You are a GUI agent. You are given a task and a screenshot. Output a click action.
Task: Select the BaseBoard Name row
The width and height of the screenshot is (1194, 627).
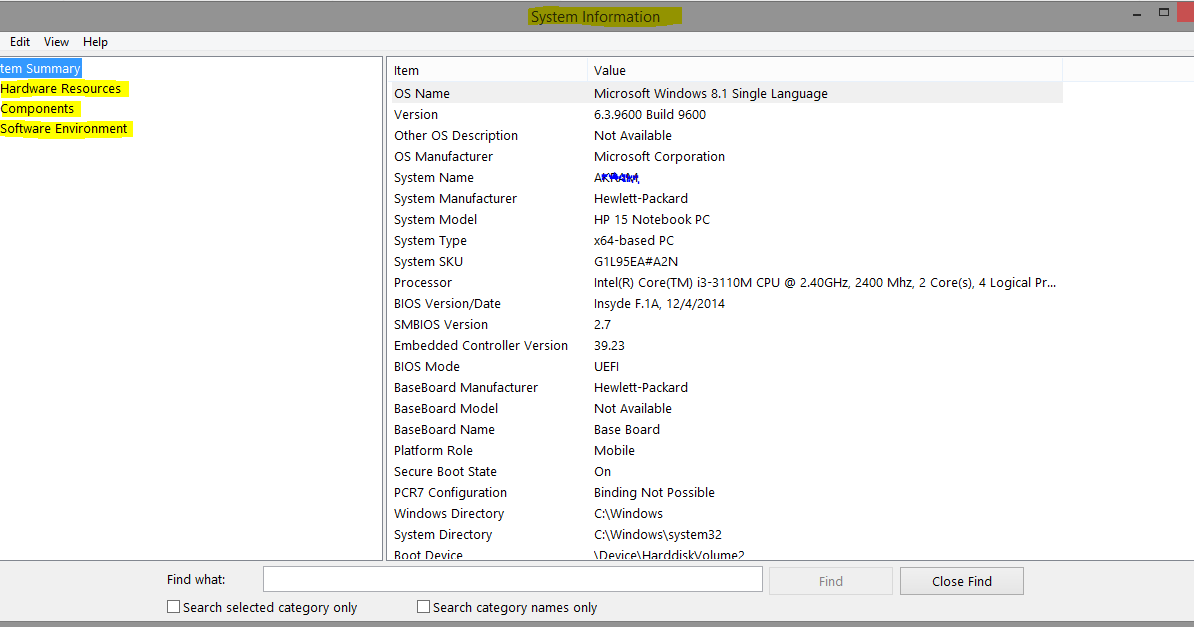point(725,430)
